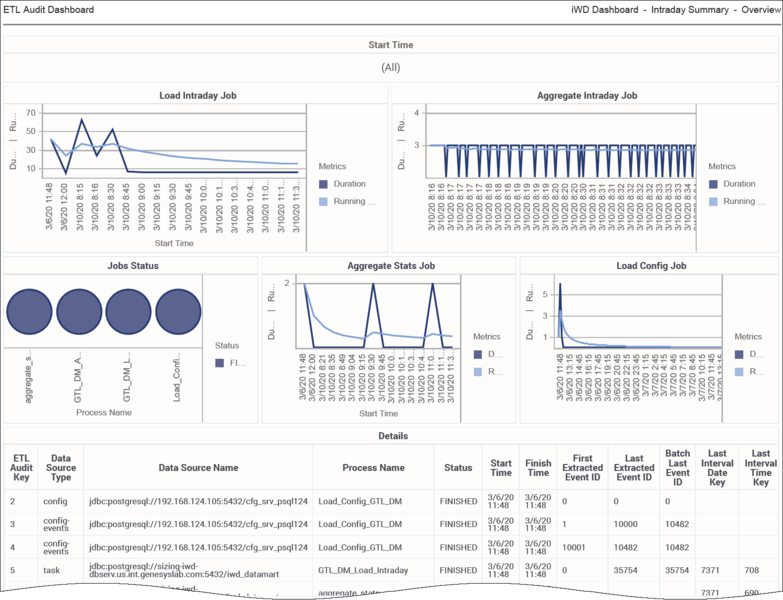Click the Status legend swatch in Jobs Status
This screenshot has height=600, width=783.
tap(220, 363)
